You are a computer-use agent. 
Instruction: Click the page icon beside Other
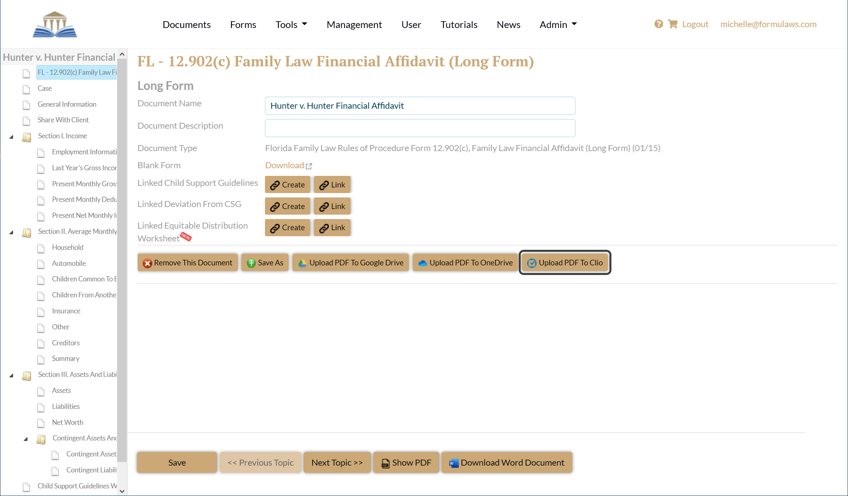(41, 327)
